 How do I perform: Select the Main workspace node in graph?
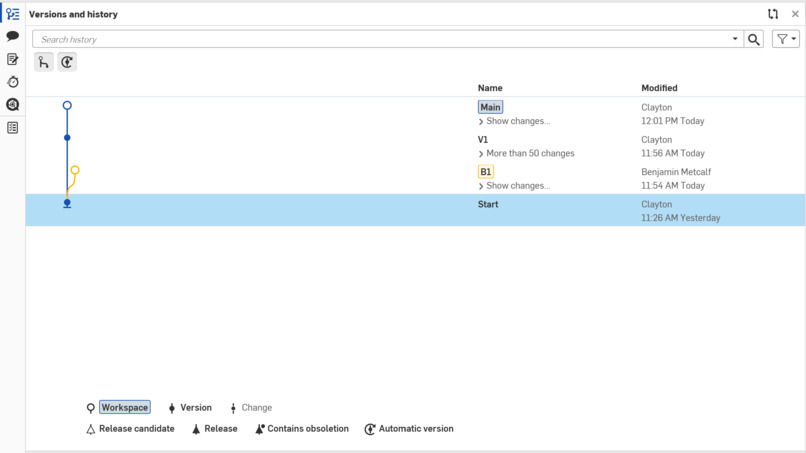click(67, 105)
